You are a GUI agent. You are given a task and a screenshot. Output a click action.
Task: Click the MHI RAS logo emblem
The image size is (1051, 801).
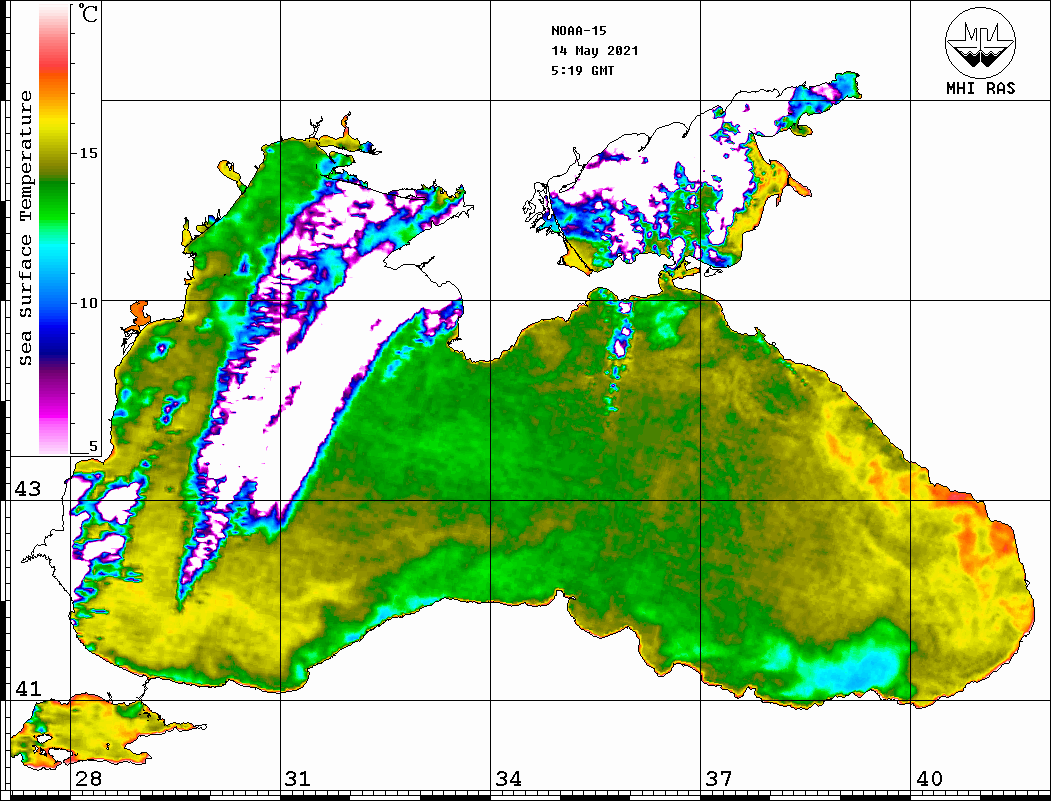pyautogui.click(x=980, y=42)
